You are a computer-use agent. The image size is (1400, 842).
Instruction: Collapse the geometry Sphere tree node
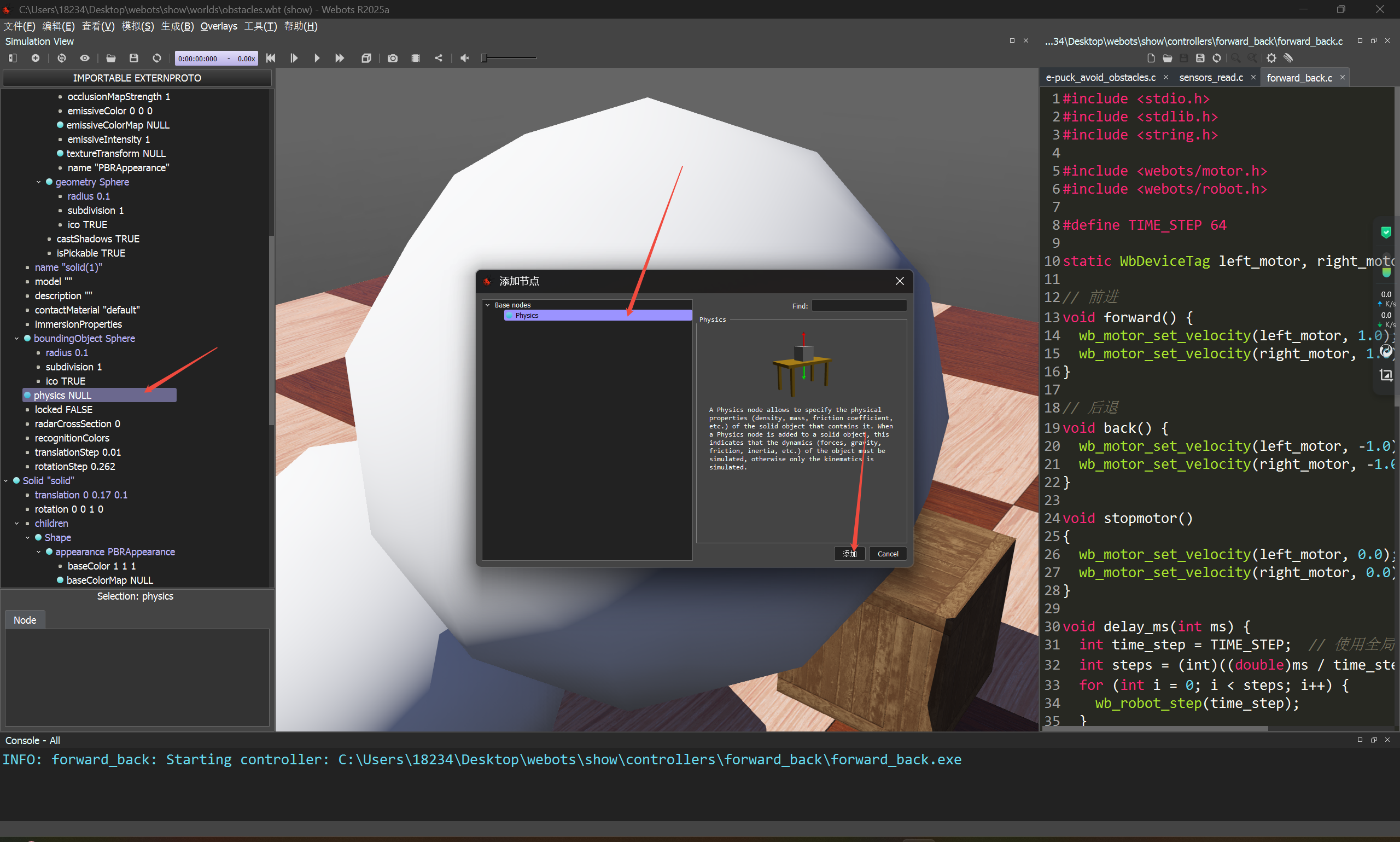click(x=39, y=182)
